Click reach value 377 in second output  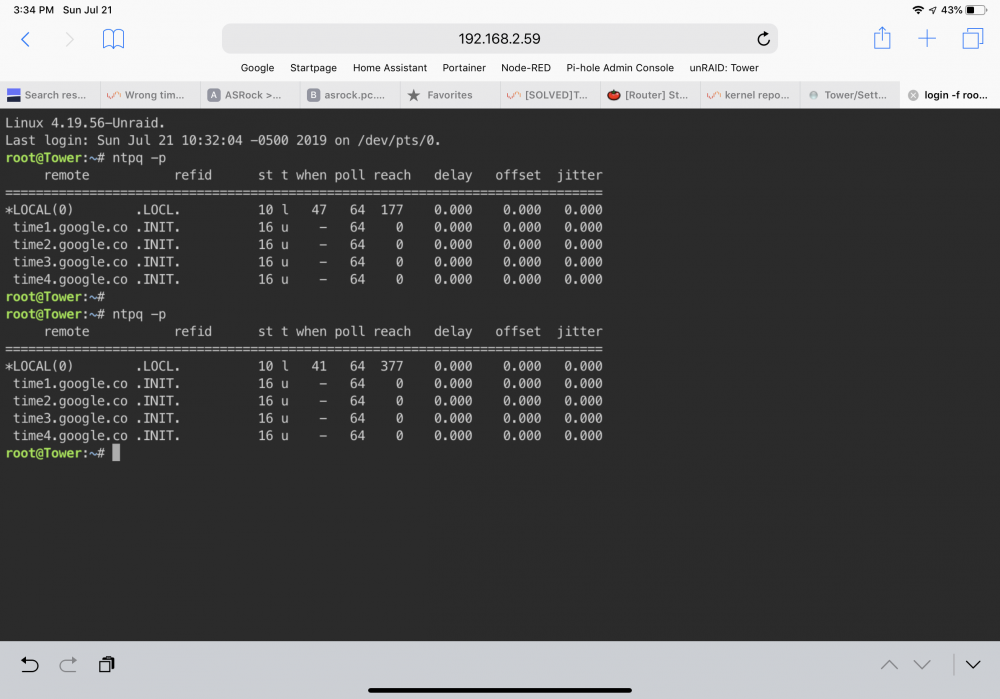coord(392,366)
